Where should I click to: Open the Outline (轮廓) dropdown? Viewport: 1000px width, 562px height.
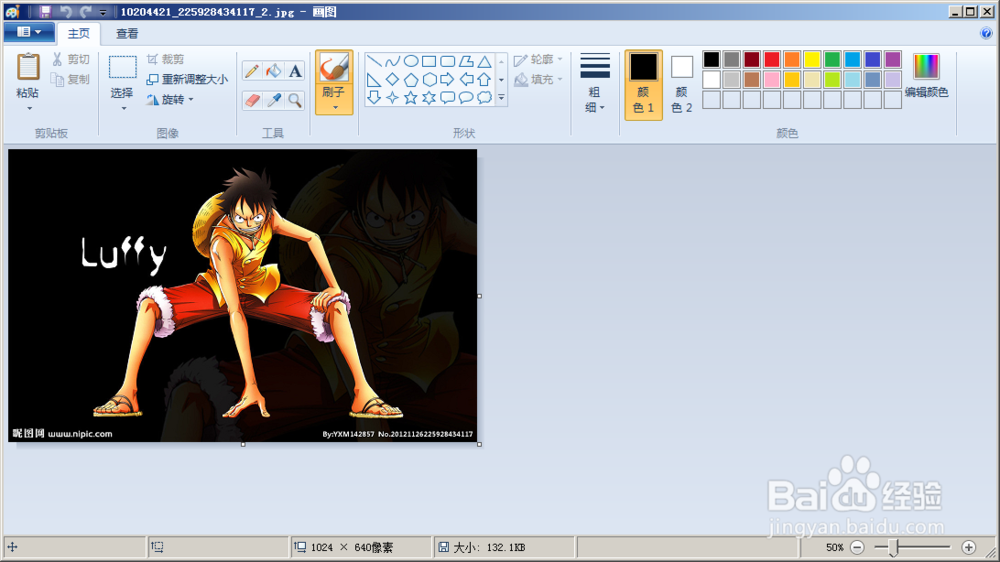[x=539, y=59]
